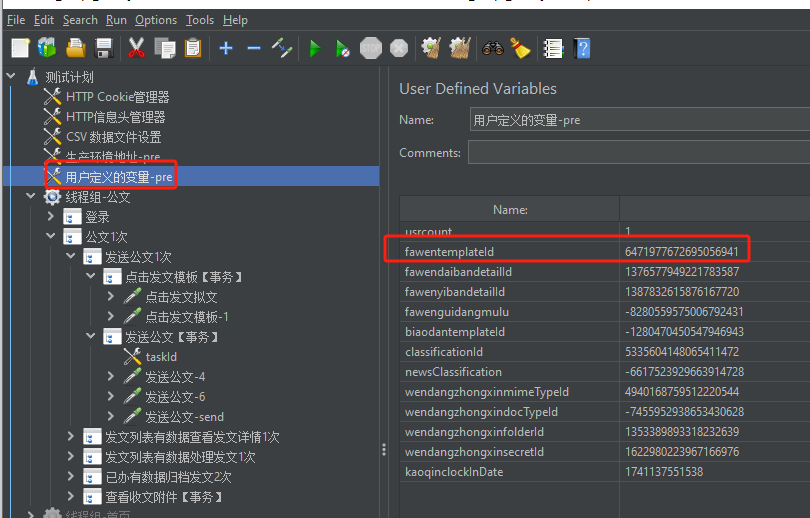This screenshot has height=518, width=810.
Task: Click the Expand All plus icon
Action: click(x=226, y=49)
